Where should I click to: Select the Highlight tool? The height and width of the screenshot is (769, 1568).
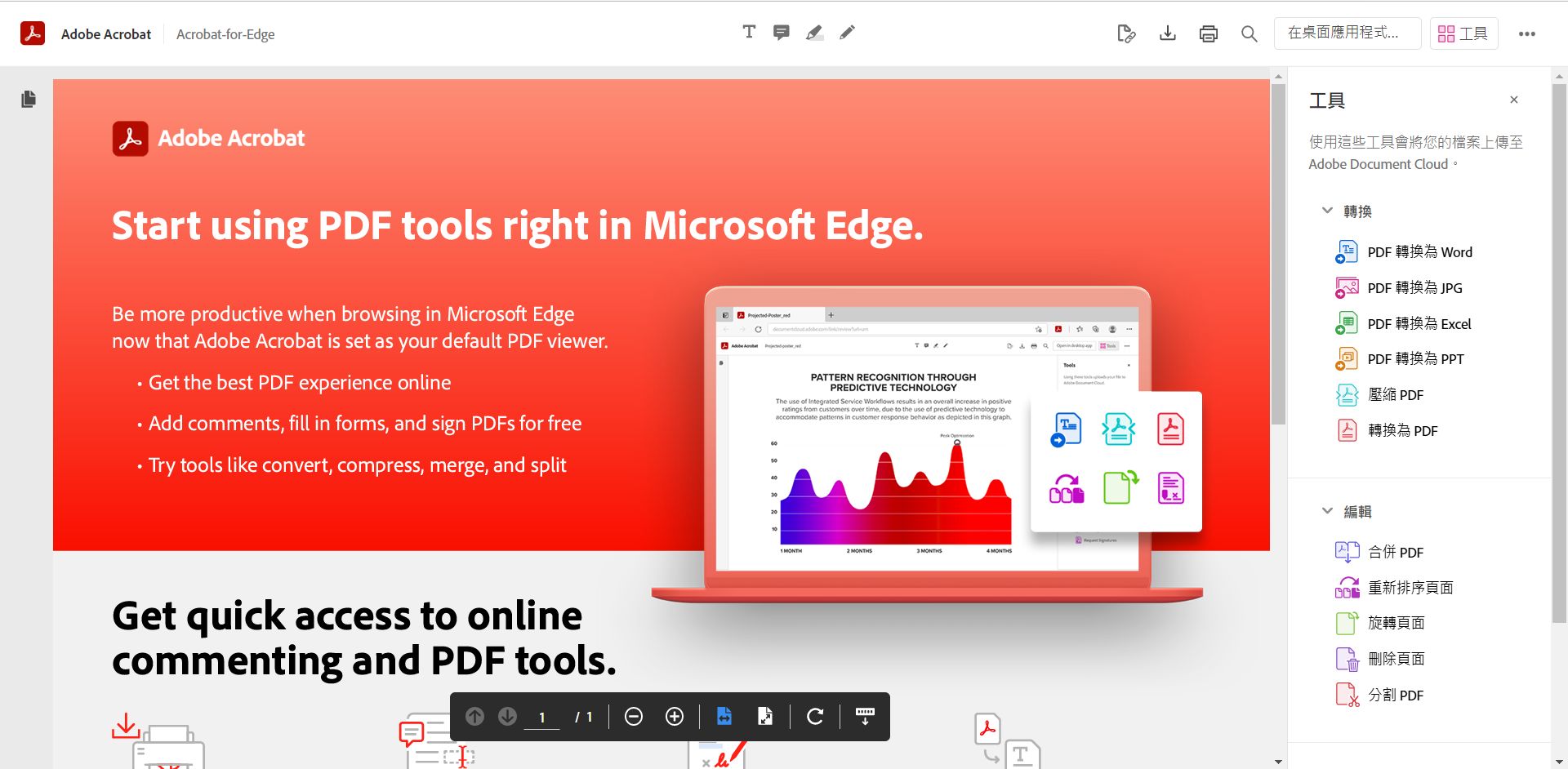(814, 33)
